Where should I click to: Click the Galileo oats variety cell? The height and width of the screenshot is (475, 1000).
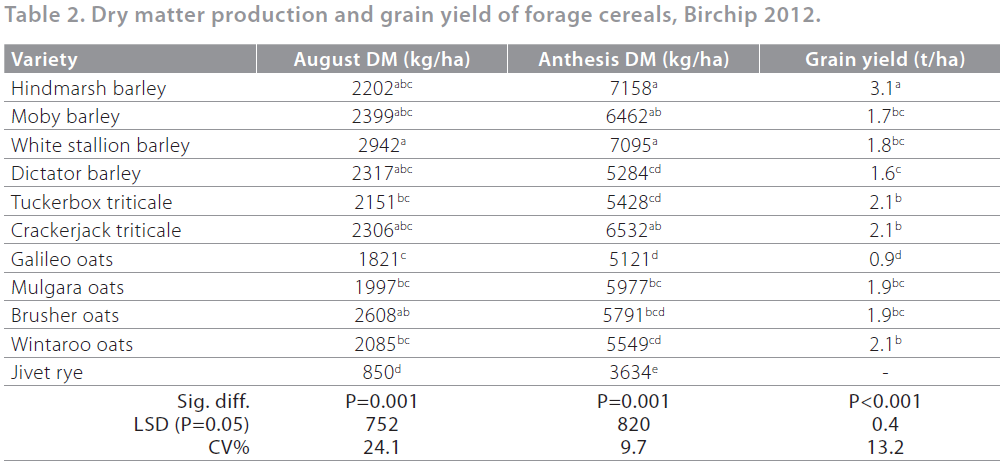[62, 260]
